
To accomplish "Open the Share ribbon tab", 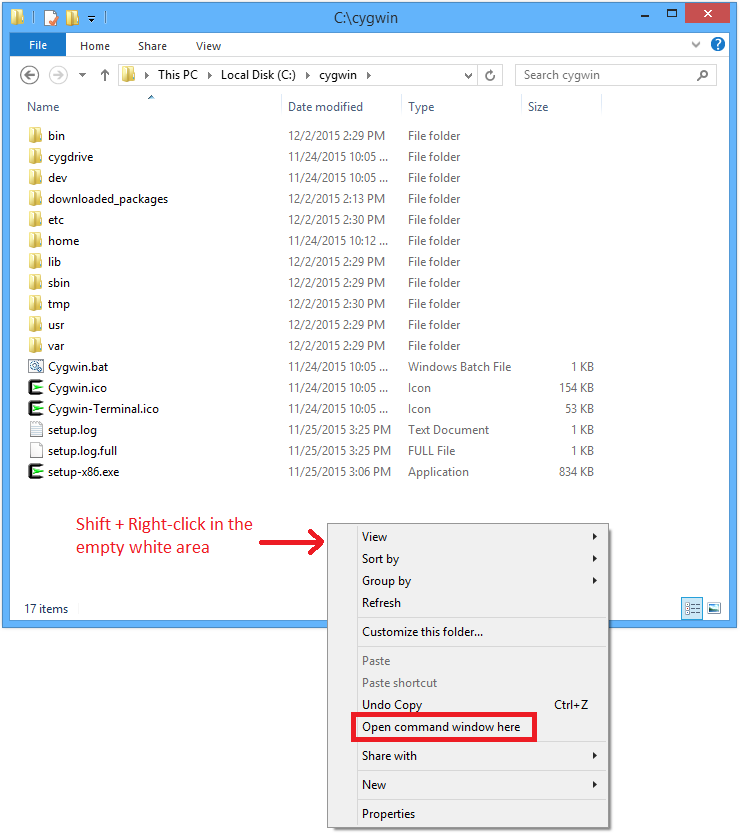I will [x=153, y=46].
